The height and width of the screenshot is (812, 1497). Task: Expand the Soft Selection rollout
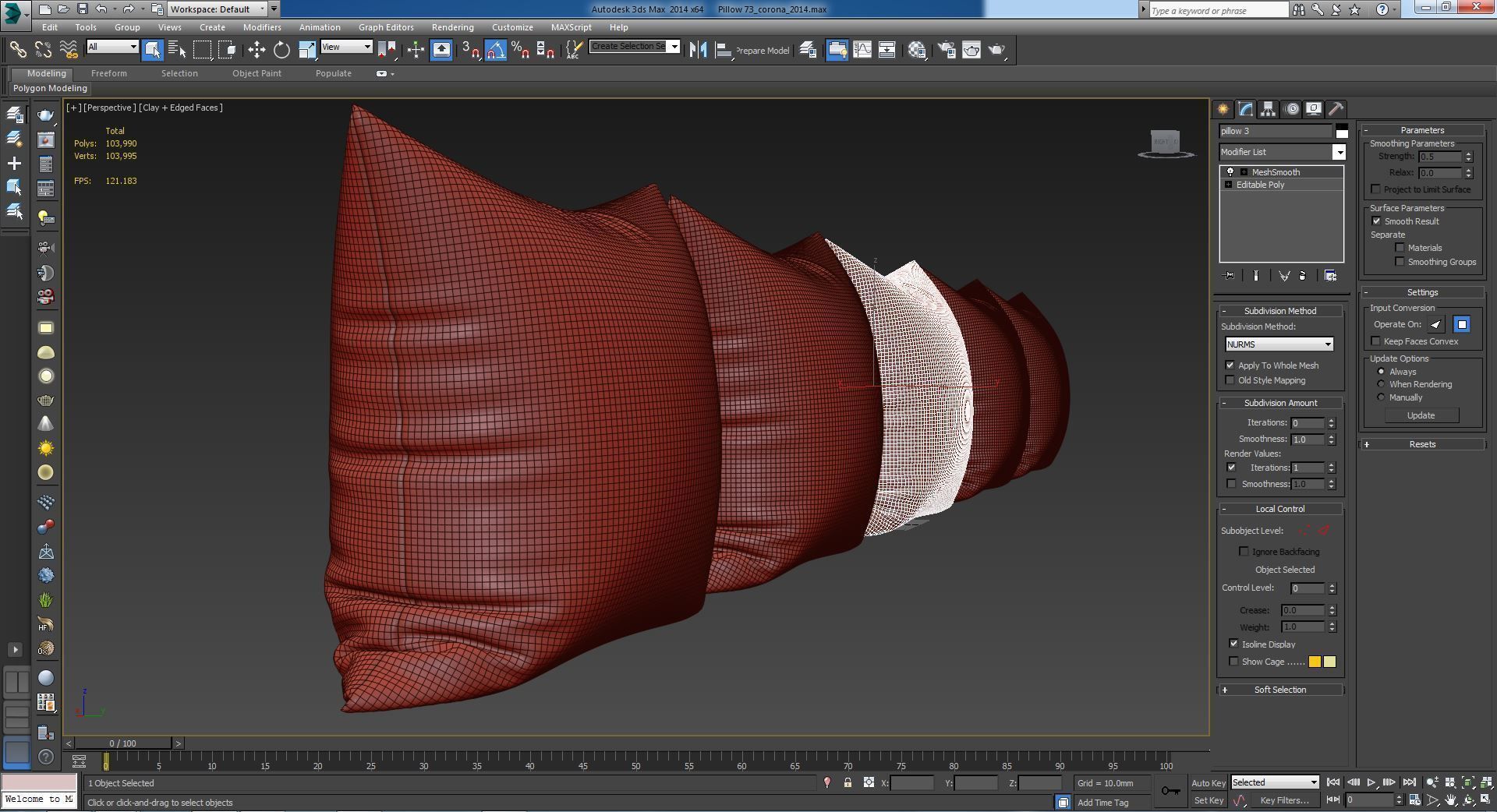click(x=1279, y=690)
